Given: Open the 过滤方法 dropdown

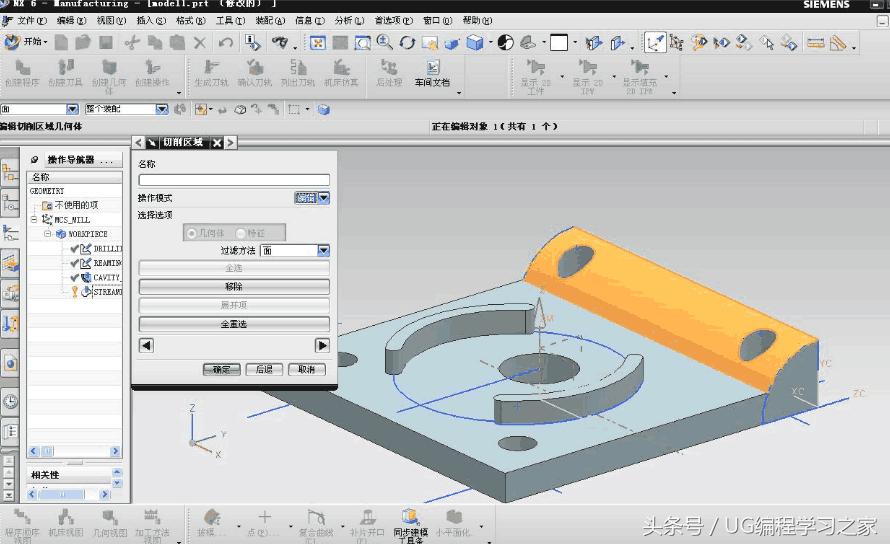Looking at the screenshot, I should click(x=323, y=251).
